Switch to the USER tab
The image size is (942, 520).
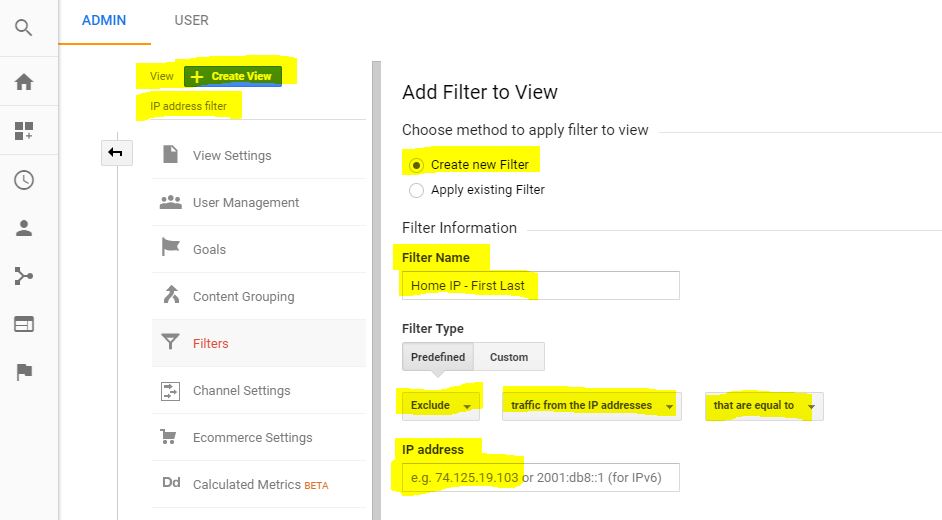pyautogui.click(x=191, y=20)
